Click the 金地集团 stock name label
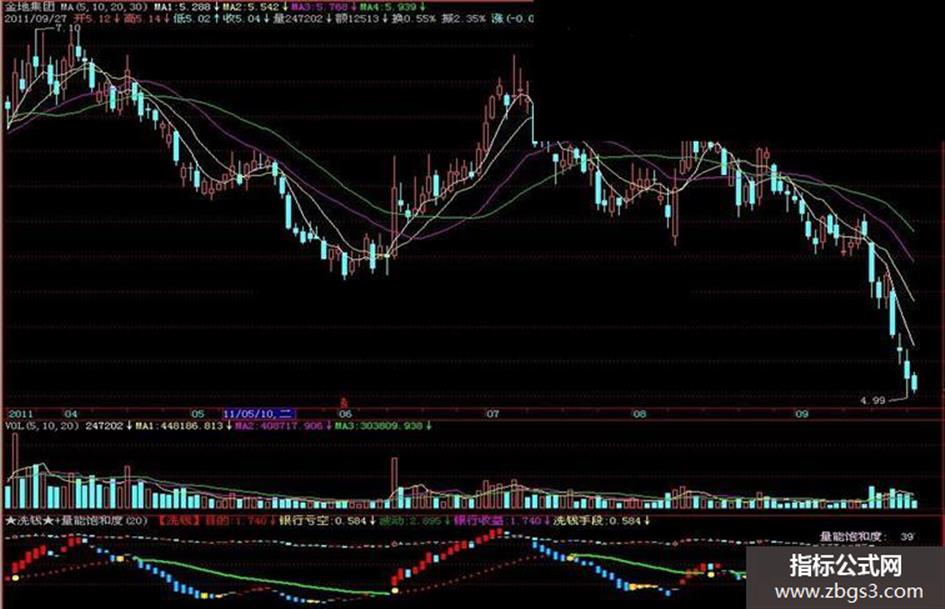Viewport: 945px width, 609px height. pyautogui.click(x=30, y=7)
